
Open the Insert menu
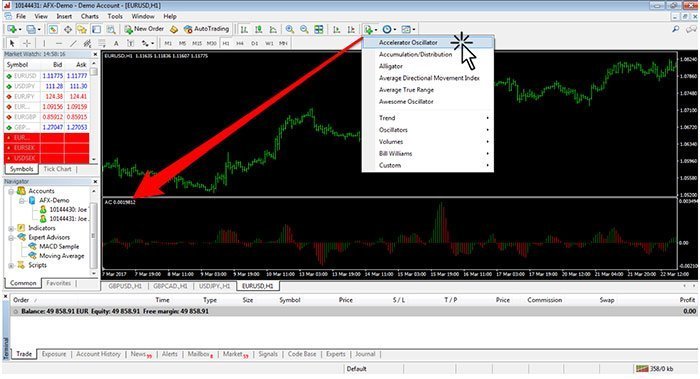click(64, 16)
